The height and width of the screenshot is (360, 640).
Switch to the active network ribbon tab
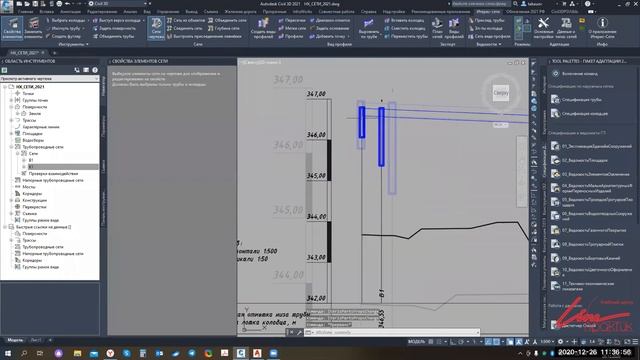point(488,12)
